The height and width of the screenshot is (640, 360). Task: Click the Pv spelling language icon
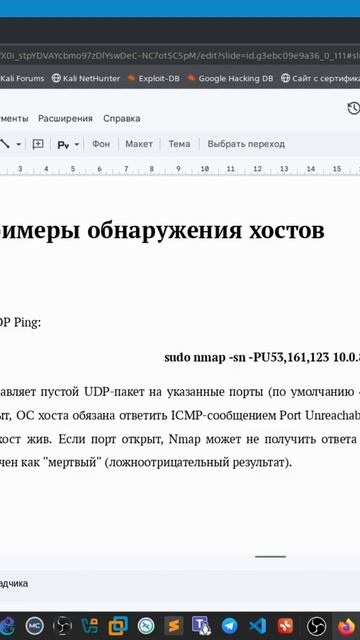pyautogui.click(x=63, y=144)
